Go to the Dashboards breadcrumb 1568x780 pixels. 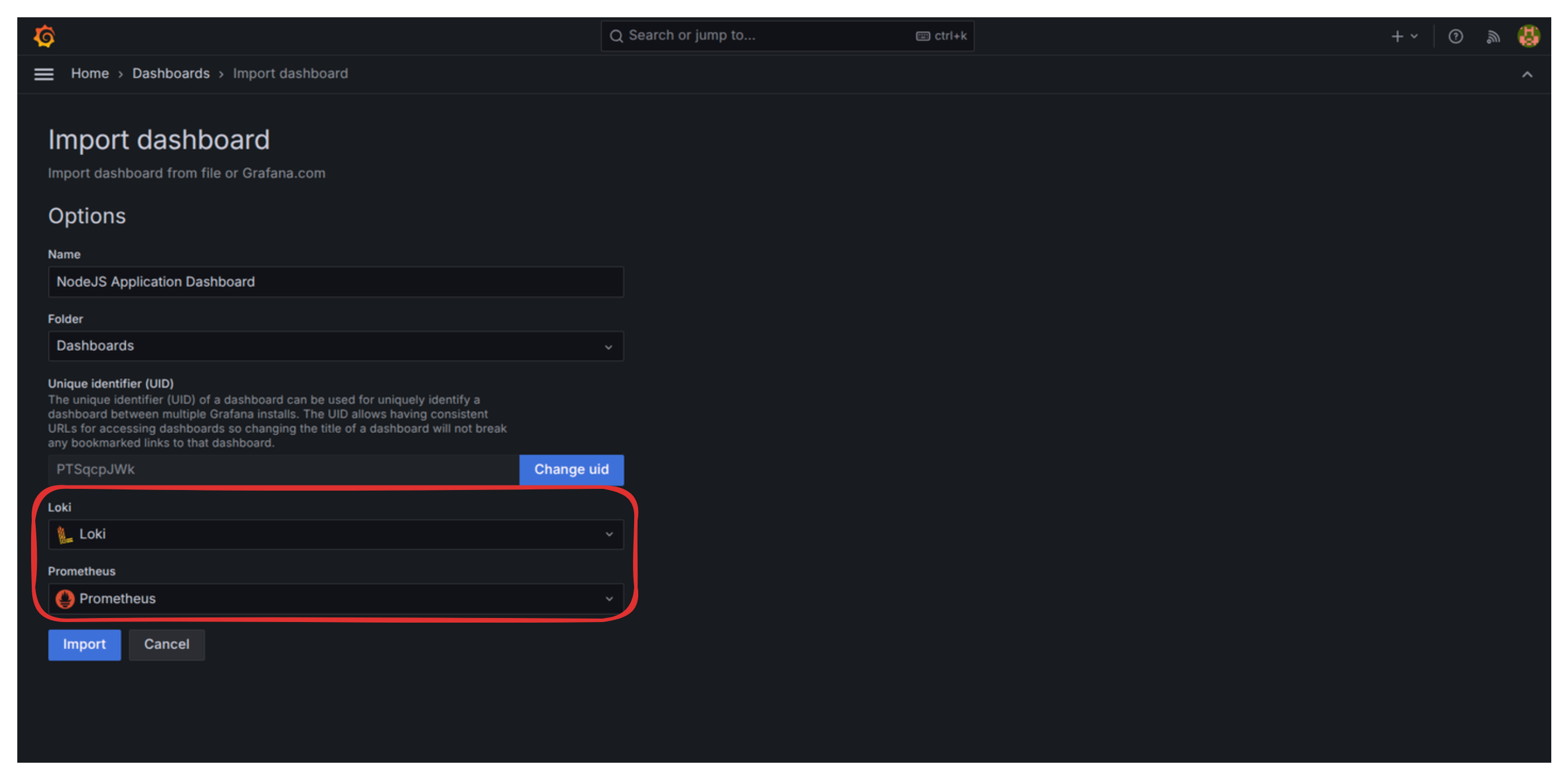[171, 74]
